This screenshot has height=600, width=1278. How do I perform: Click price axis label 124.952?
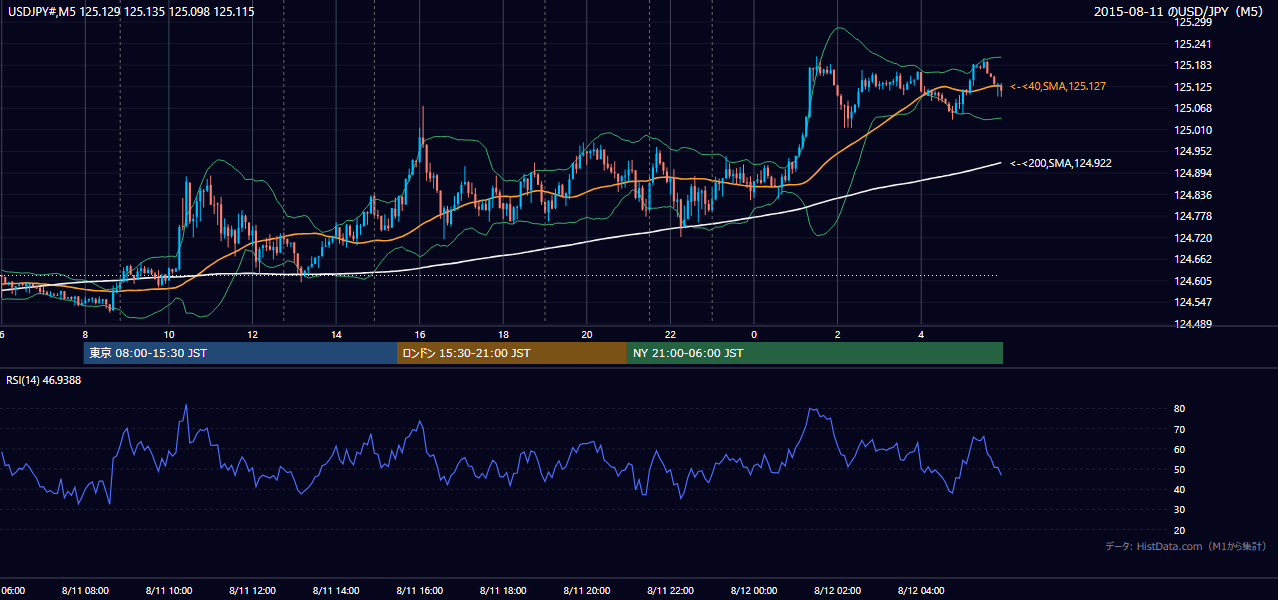(x=1194, y=152)
